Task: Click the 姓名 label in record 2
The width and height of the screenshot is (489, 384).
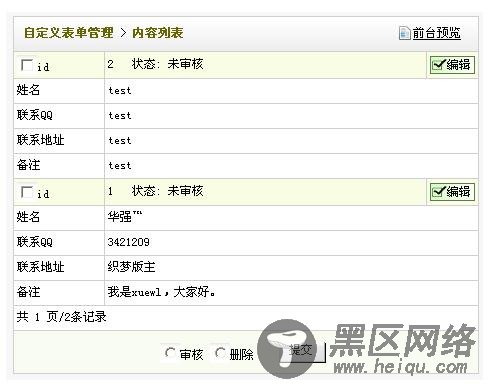Action: [x=28, y=90]
